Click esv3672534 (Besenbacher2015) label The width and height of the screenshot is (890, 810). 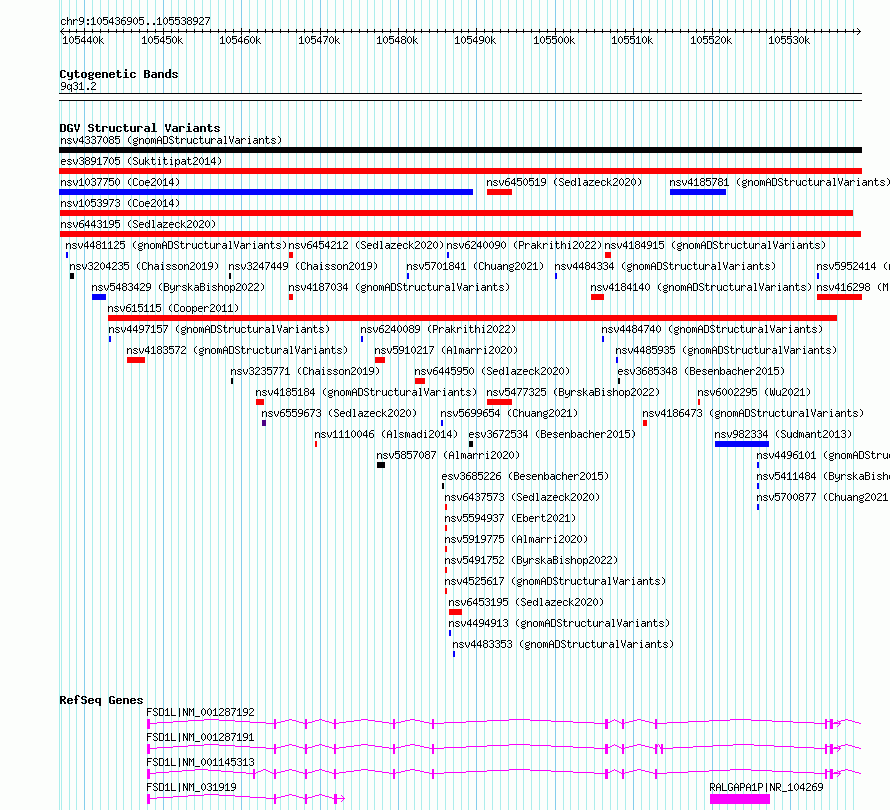pos(552,434)
